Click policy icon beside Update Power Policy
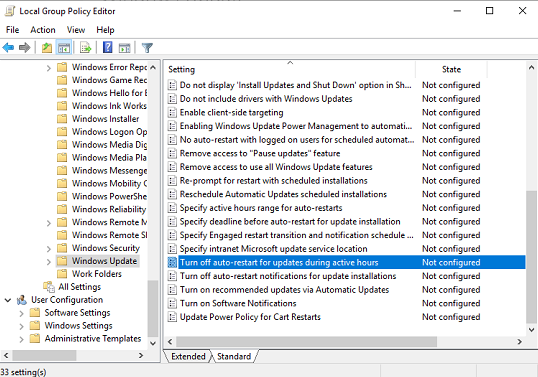Viewport: 538px width, 377px height. (172, 317)
